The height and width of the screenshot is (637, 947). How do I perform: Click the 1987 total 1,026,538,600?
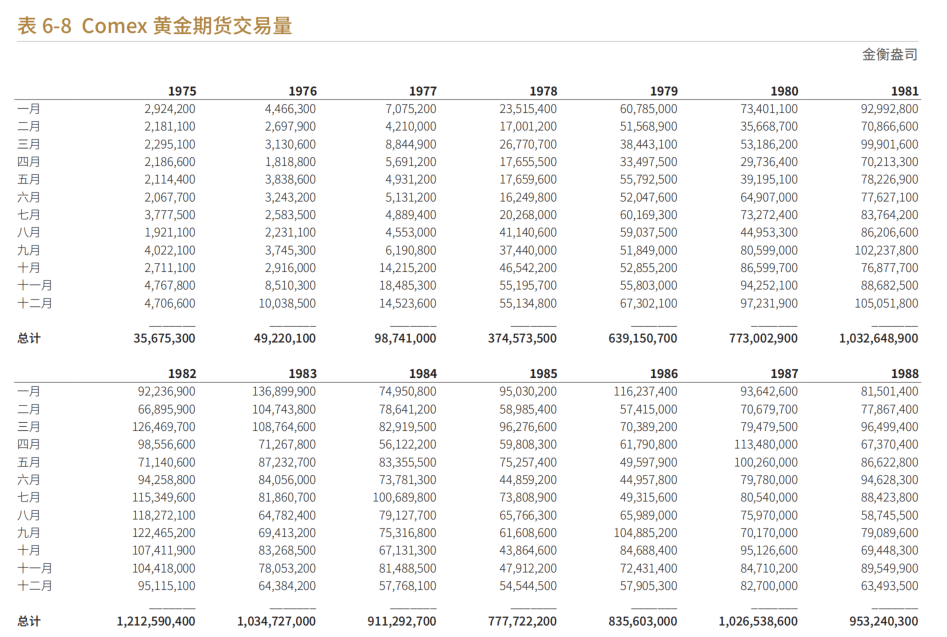[758, 621]
